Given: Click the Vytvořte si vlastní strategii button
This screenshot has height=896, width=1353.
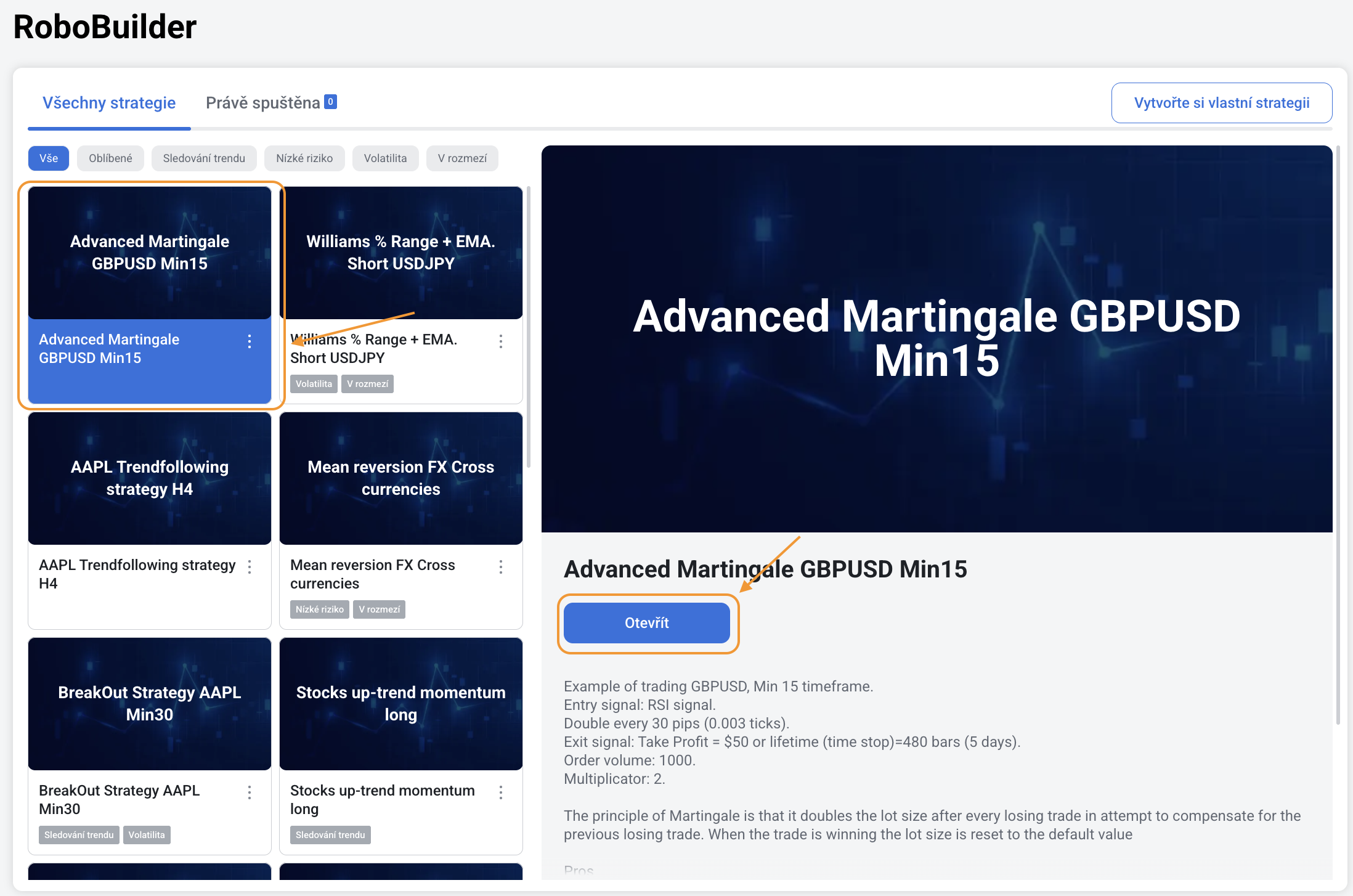Looking at the screenshot, I should (x=1222, y=103).
